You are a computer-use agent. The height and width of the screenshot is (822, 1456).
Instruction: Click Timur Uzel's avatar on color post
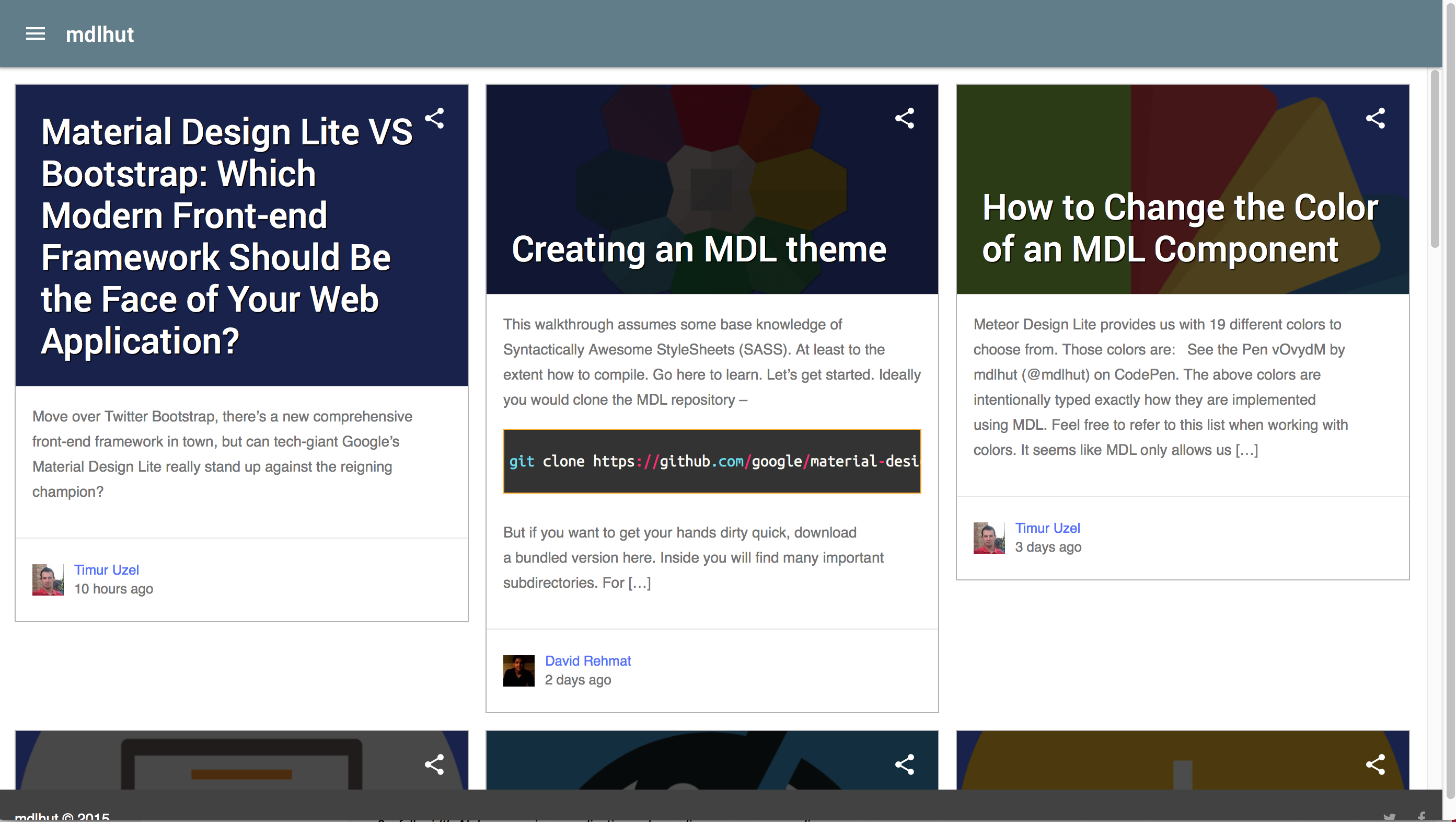coord(989,538)
